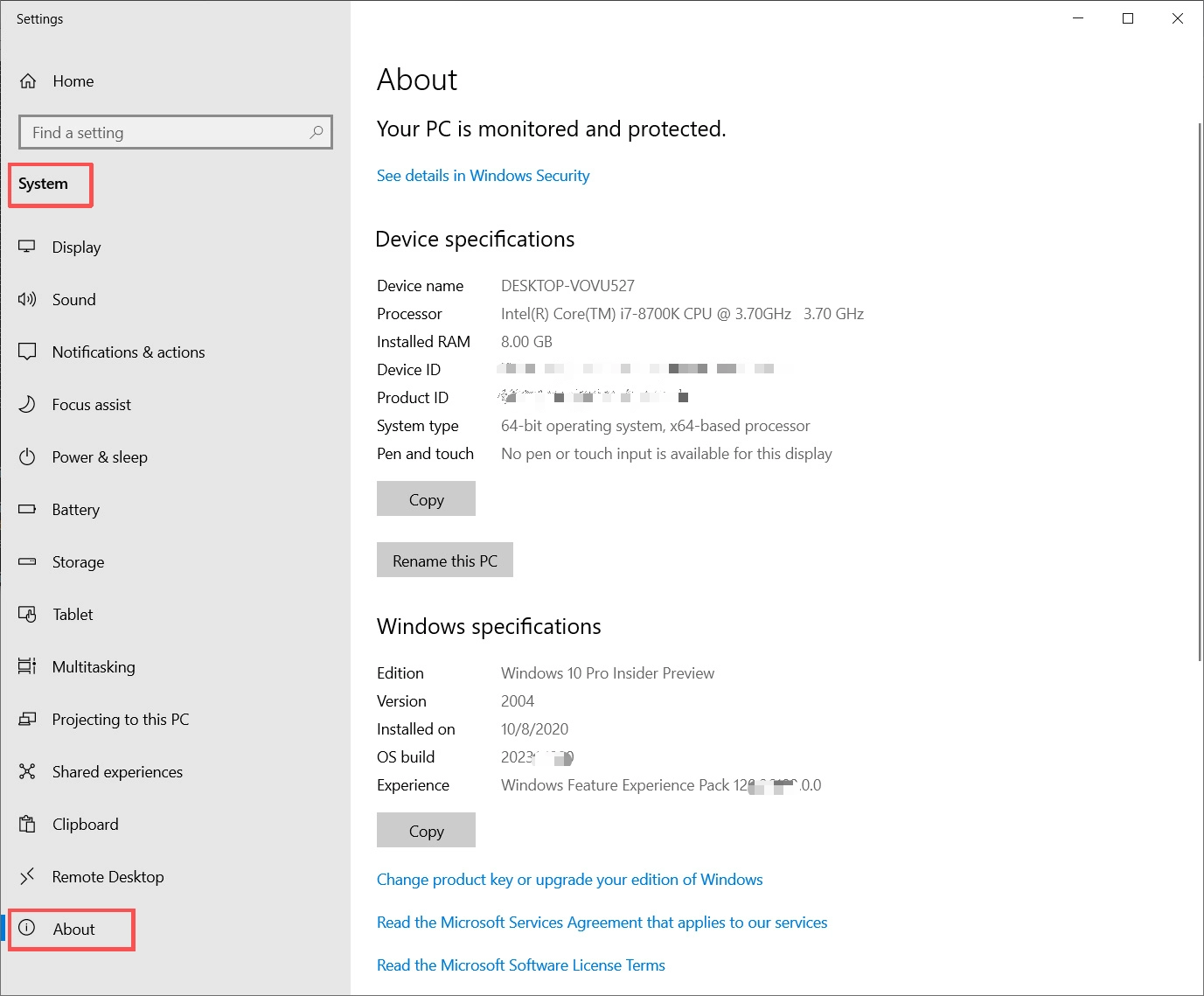Select the Sound speaker icon

(27, 299)
